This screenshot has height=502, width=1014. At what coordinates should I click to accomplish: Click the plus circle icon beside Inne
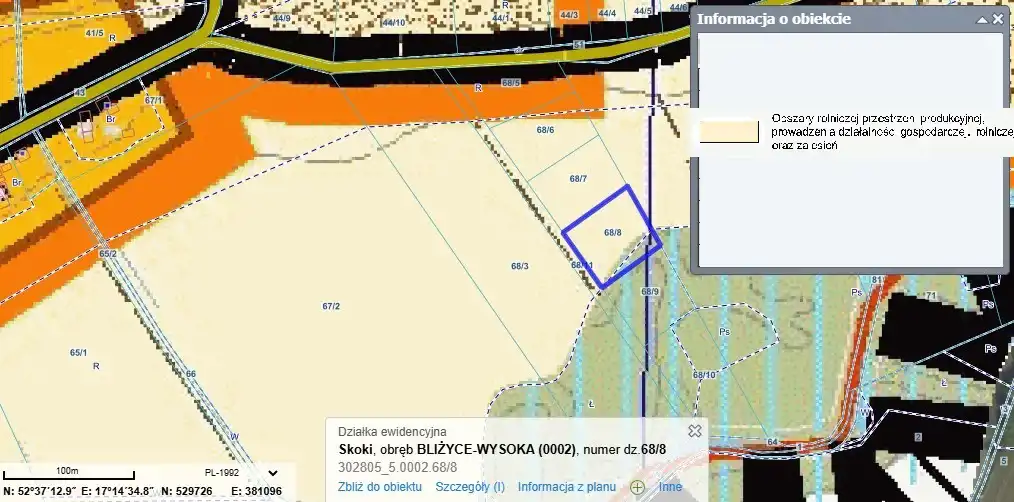tap(636, 487)
